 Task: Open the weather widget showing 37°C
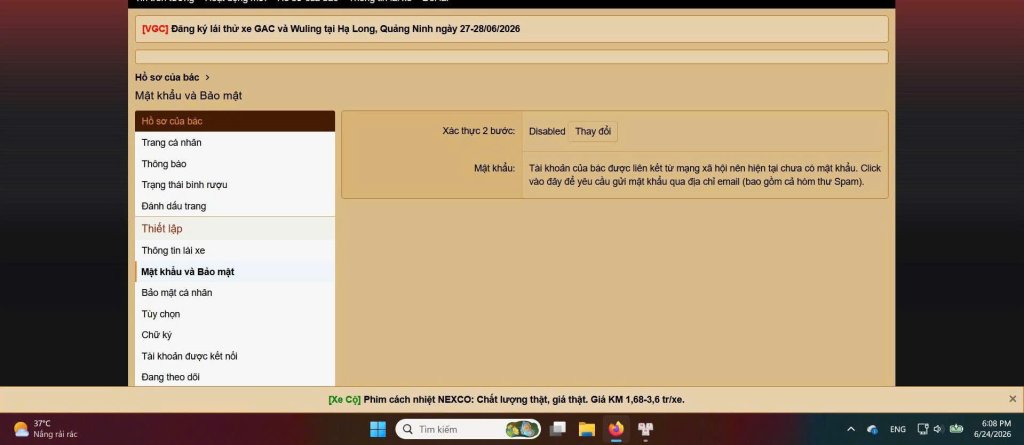pyautogui.click(x=46, y=429)
